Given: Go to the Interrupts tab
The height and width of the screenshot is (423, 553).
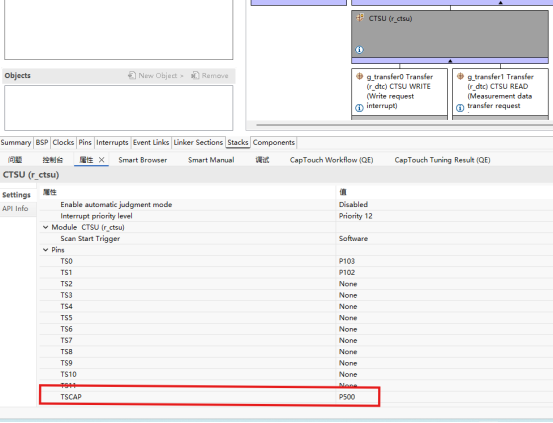Looking at the screenshot, I should click(112, 143).
